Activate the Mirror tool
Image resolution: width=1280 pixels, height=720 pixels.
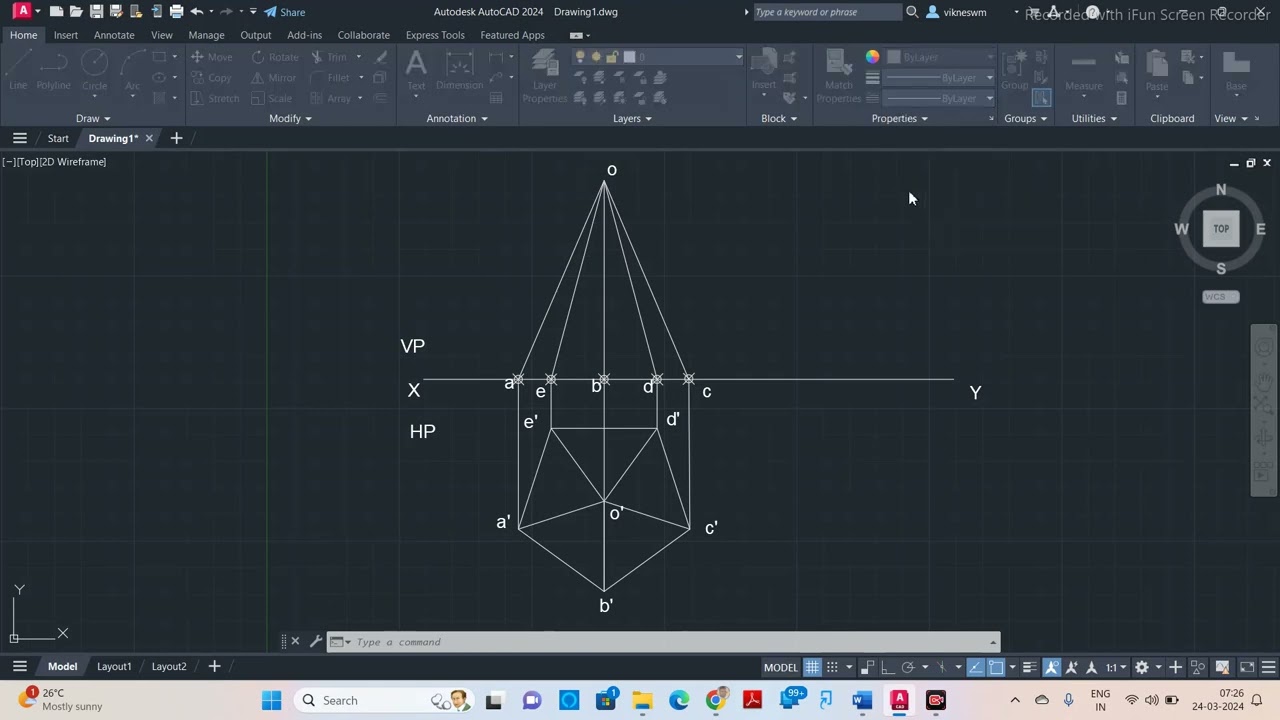pos(273,78)
